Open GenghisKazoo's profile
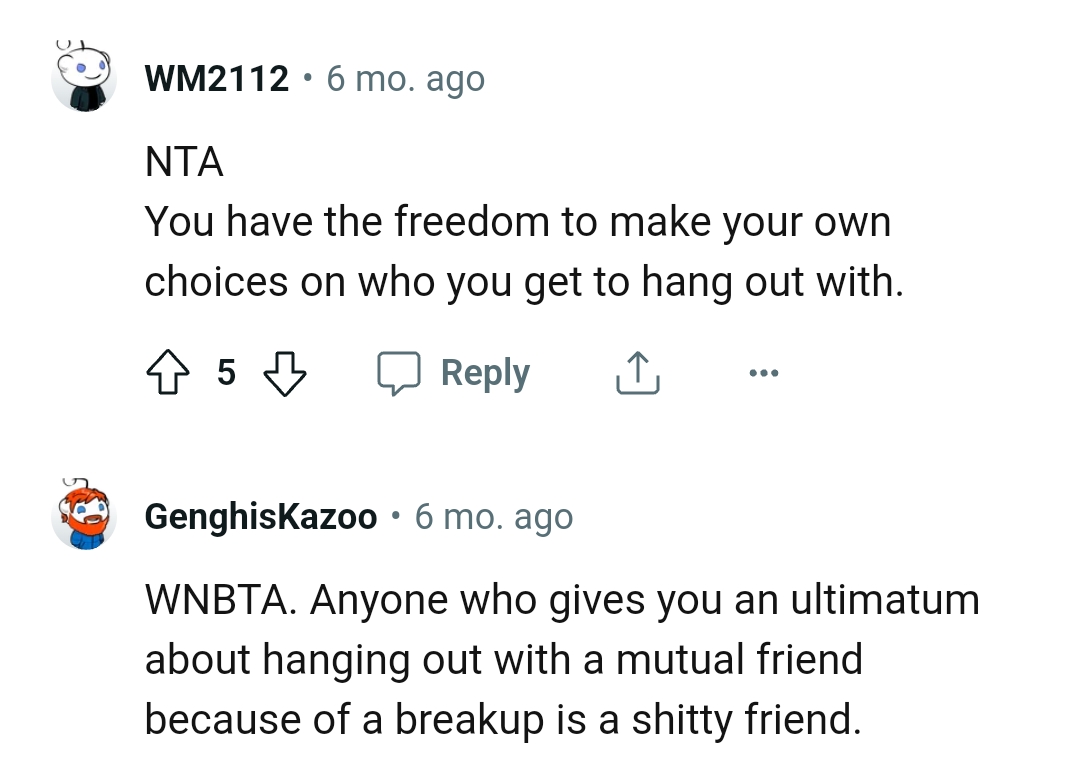This screenshot has height=784, width=1080. [260, 517]
